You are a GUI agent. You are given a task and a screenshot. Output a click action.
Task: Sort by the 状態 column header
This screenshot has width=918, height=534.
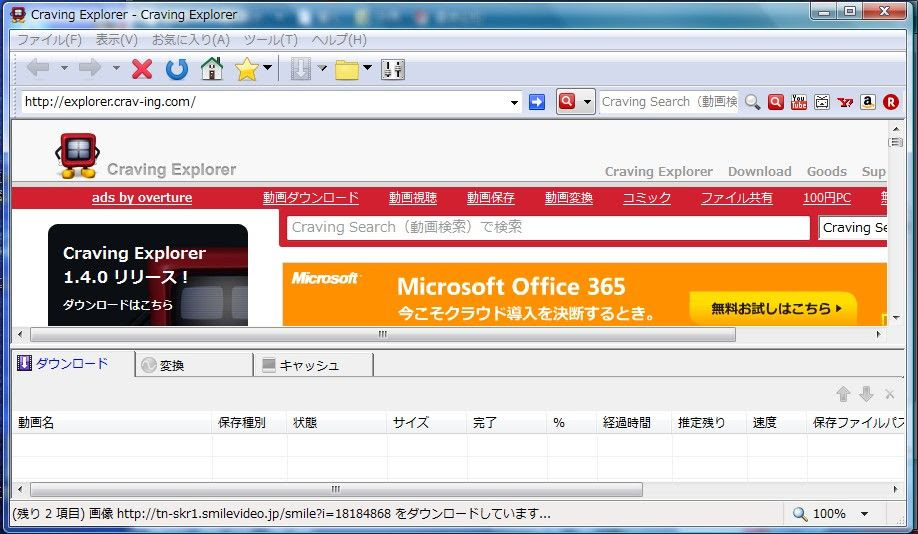coord(337,423)
